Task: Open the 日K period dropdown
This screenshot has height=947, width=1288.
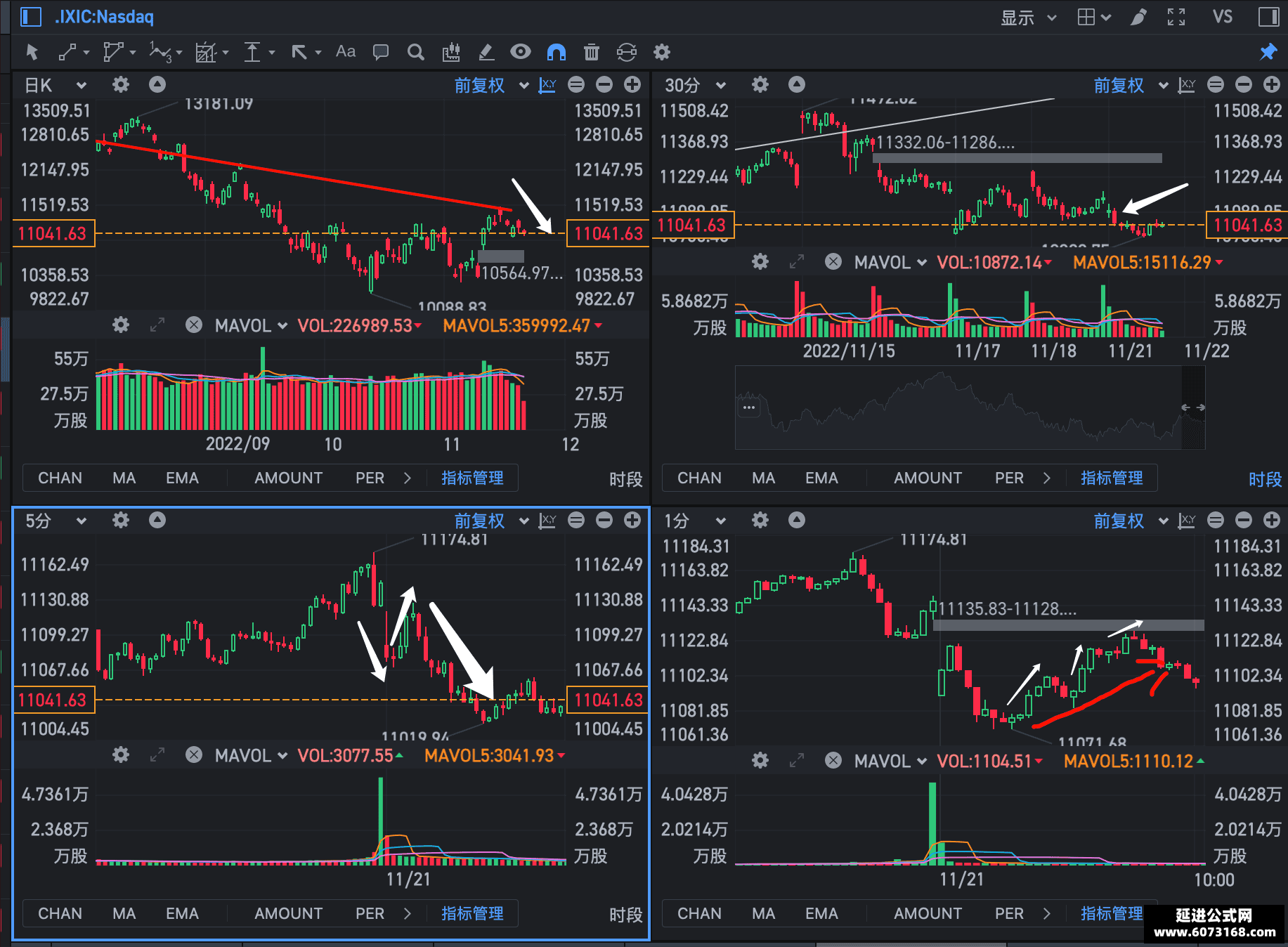Action: (x=56, y=86)
